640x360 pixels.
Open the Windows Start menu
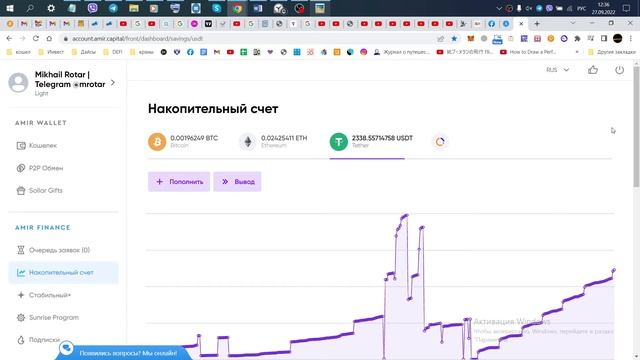[x=10, y=8]
